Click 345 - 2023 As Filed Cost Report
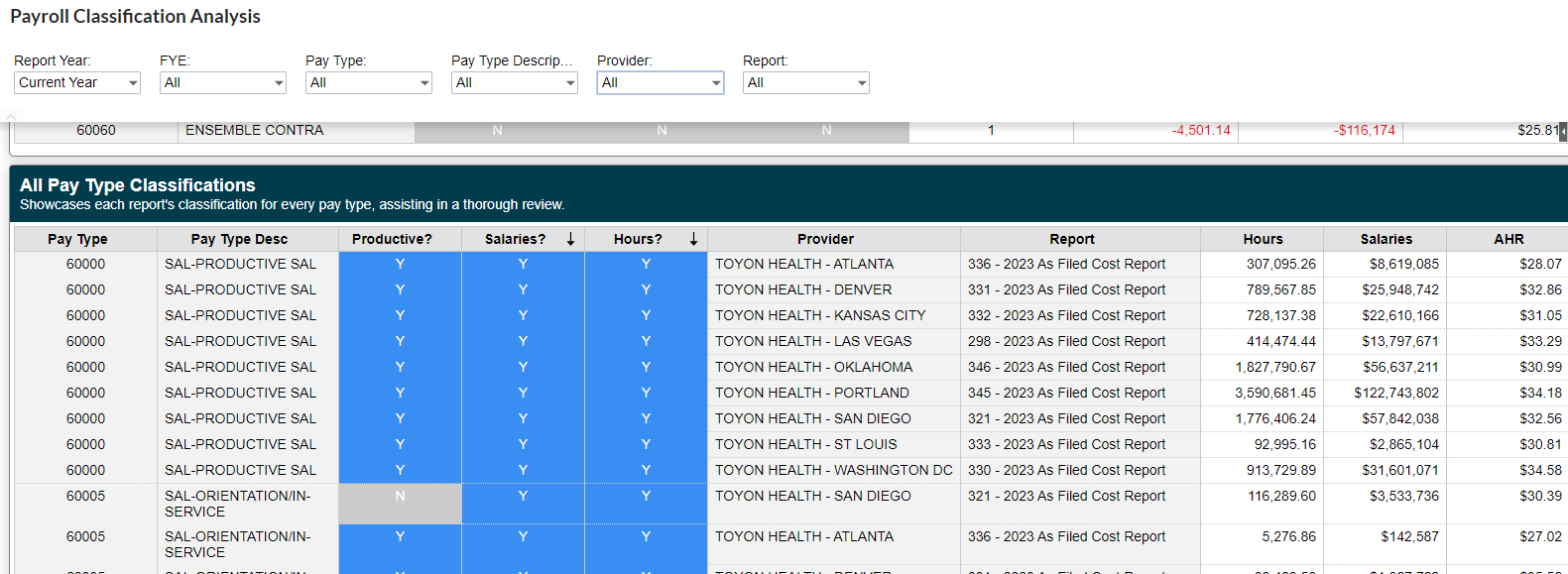This screenshot has height=574, width=1568. (1066, 393)
